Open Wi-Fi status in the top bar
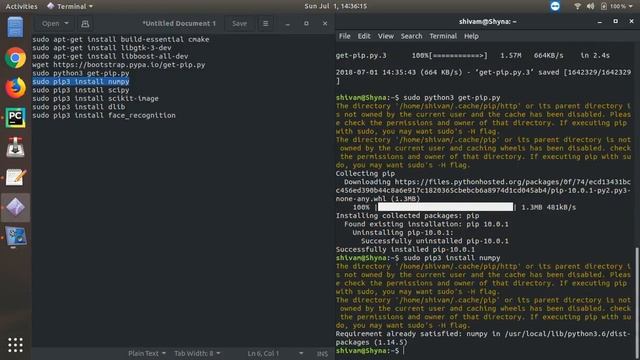The width and height of the screenshot is (640, 360). tap(577, 6)
